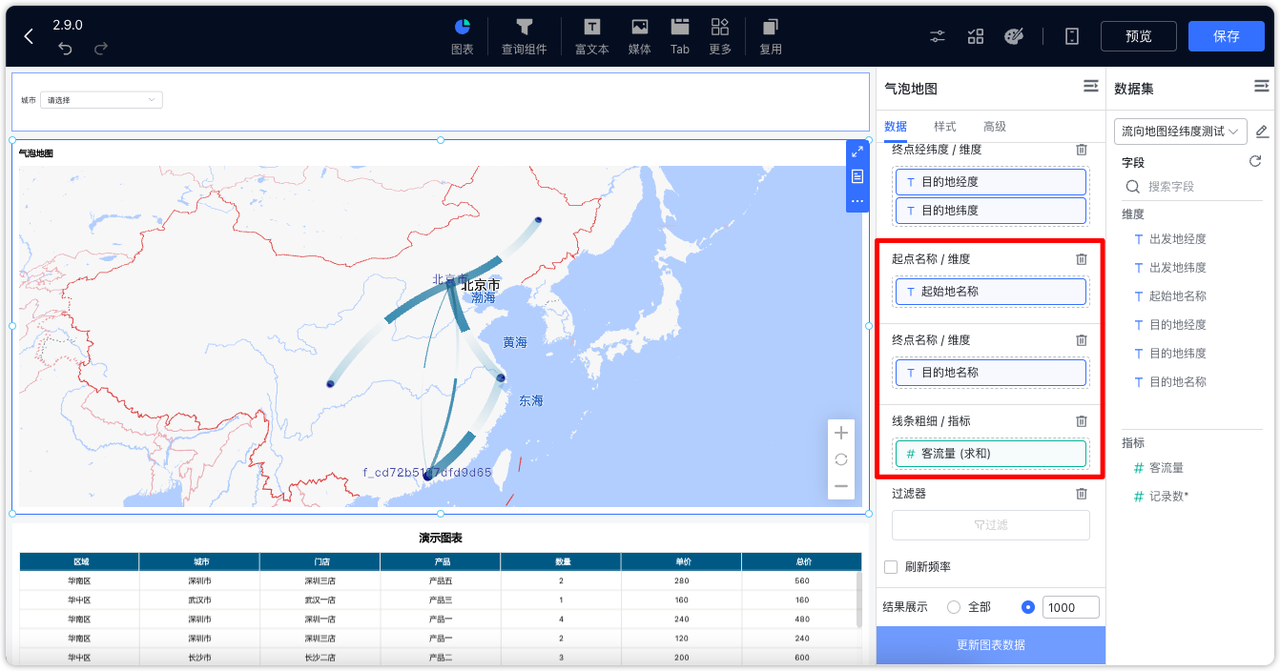Click the fullscreen expand icon on map chart

(857, 152)
